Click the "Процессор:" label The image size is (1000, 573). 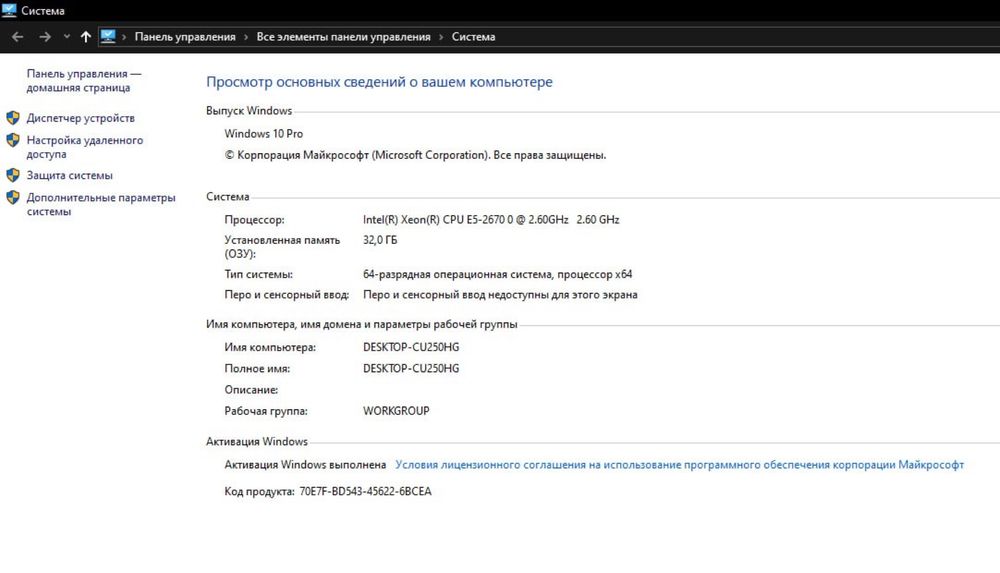coord(254,220)
